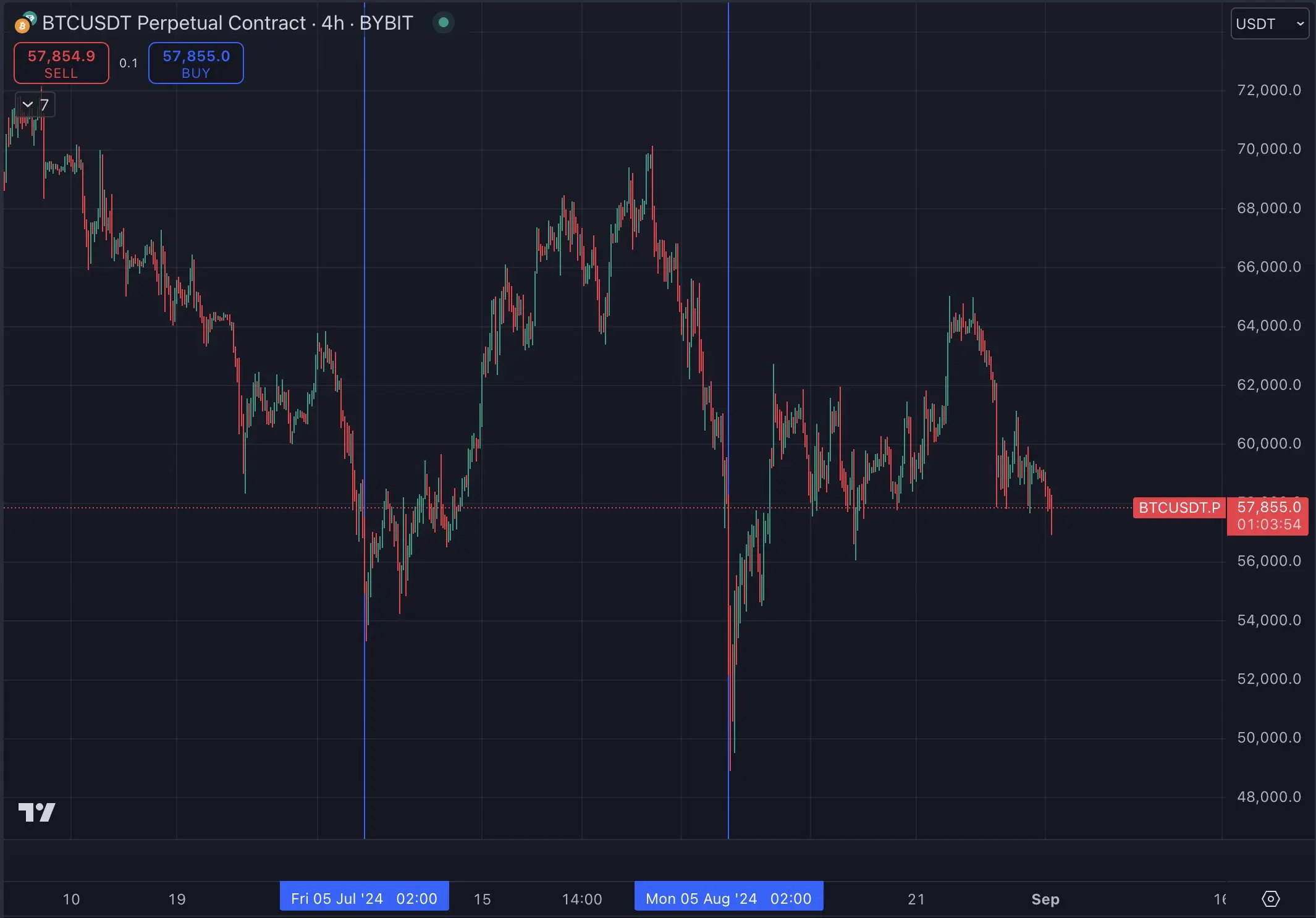Click the 48,000.0 price axis label
Viewport: 1316px width, 918px height.
click(x=1268, y=797)
